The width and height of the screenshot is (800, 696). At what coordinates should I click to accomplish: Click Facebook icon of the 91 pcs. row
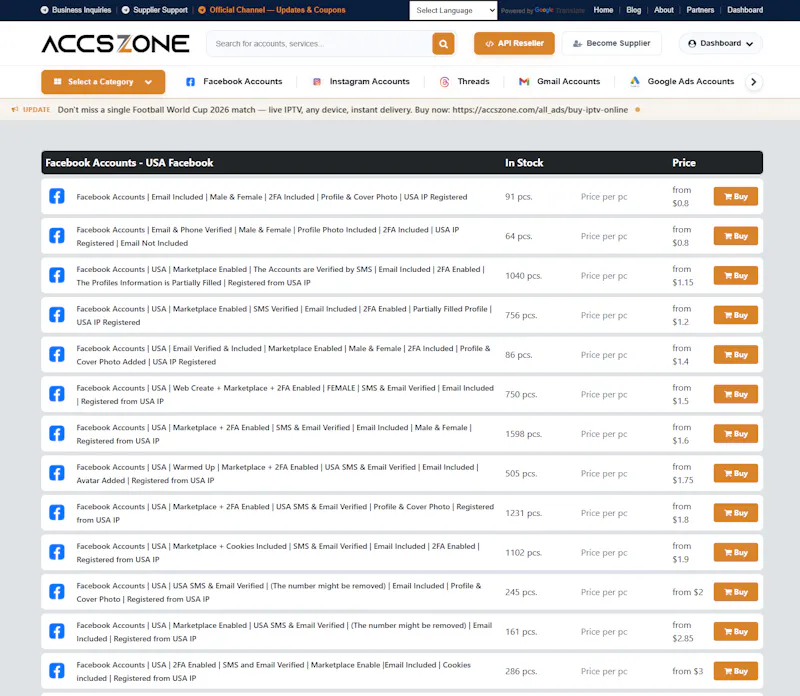click(57, 196)
